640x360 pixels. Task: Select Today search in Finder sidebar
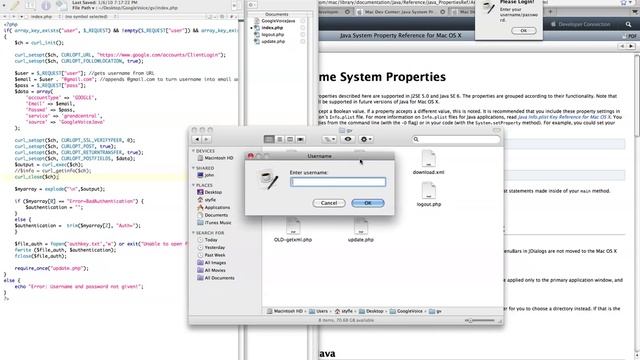coord(207,240)
